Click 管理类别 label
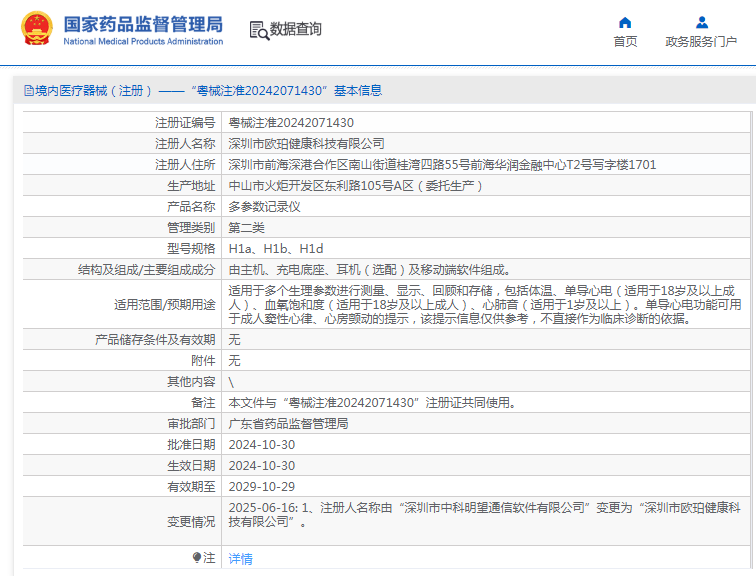Screen dimensions: 756x576 click(191, 228)
